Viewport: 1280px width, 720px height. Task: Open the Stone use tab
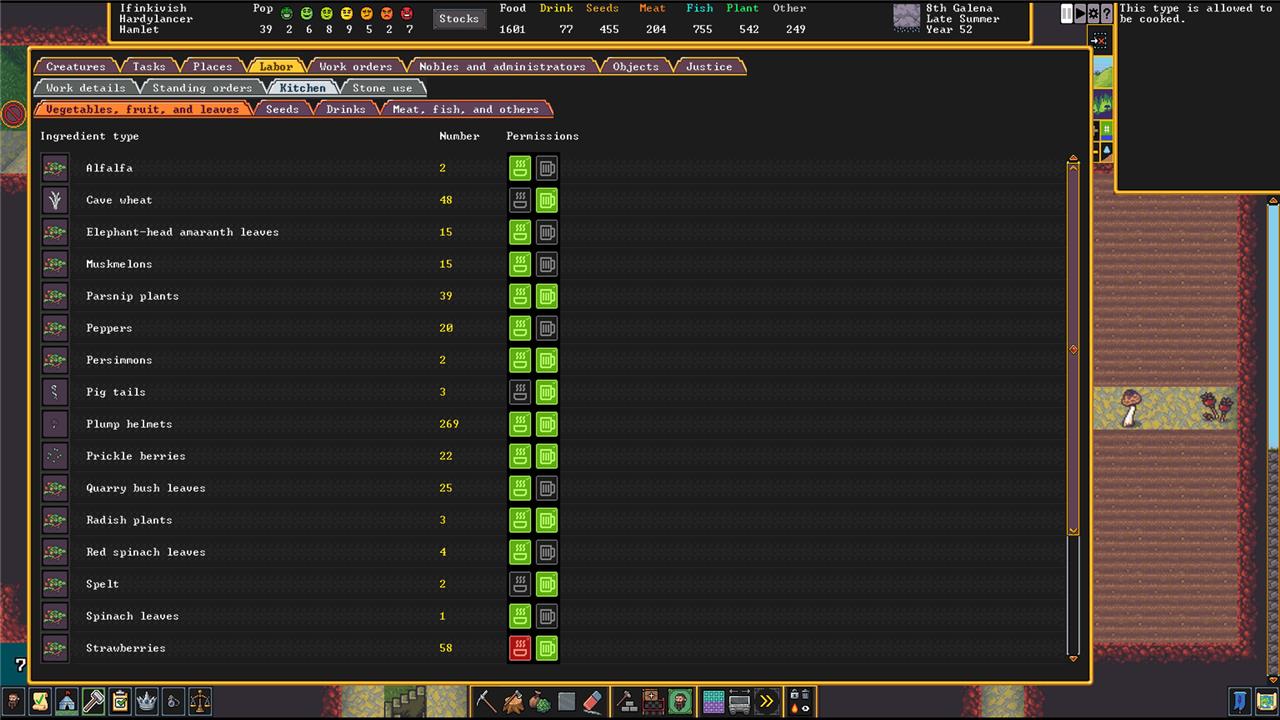pos(382,88)
